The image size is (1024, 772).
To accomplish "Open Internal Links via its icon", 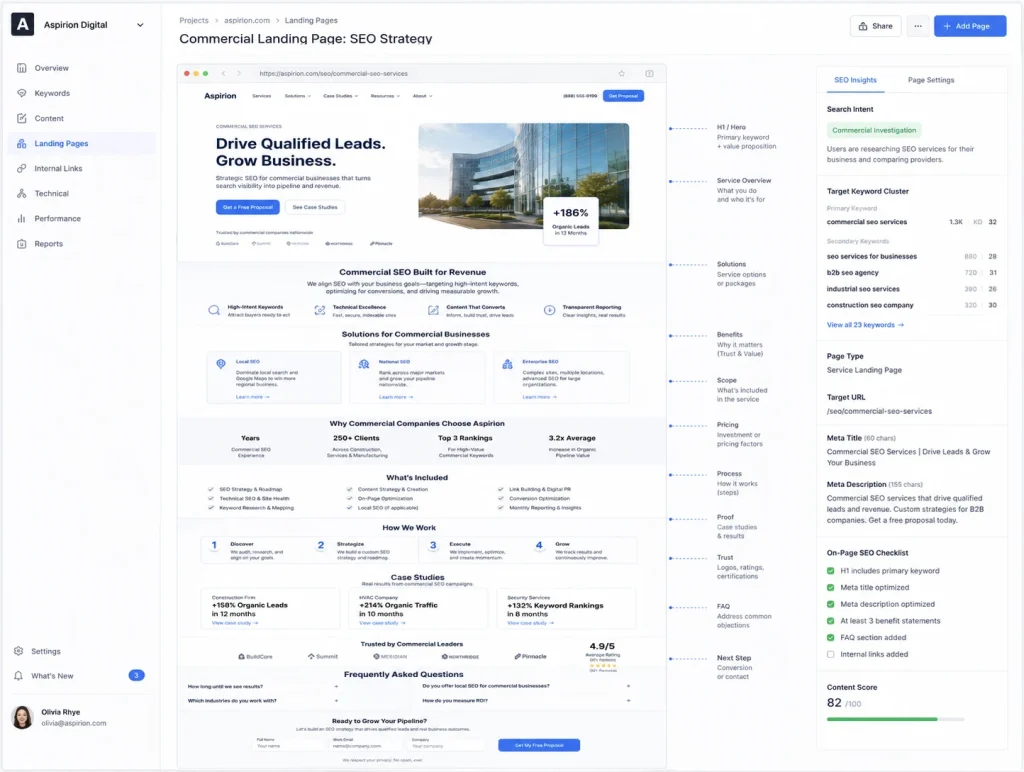I will coord(22,169).
